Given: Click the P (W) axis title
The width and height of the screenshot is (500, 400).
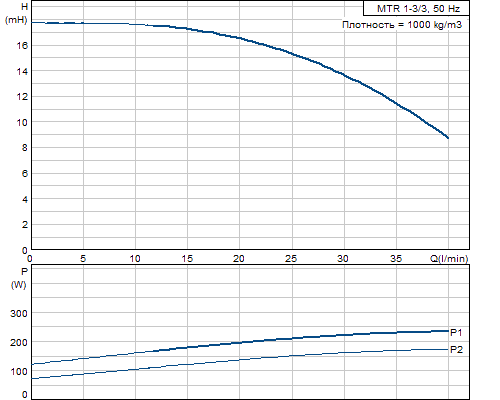Looking at the screenshot, I should click(19, 278).
